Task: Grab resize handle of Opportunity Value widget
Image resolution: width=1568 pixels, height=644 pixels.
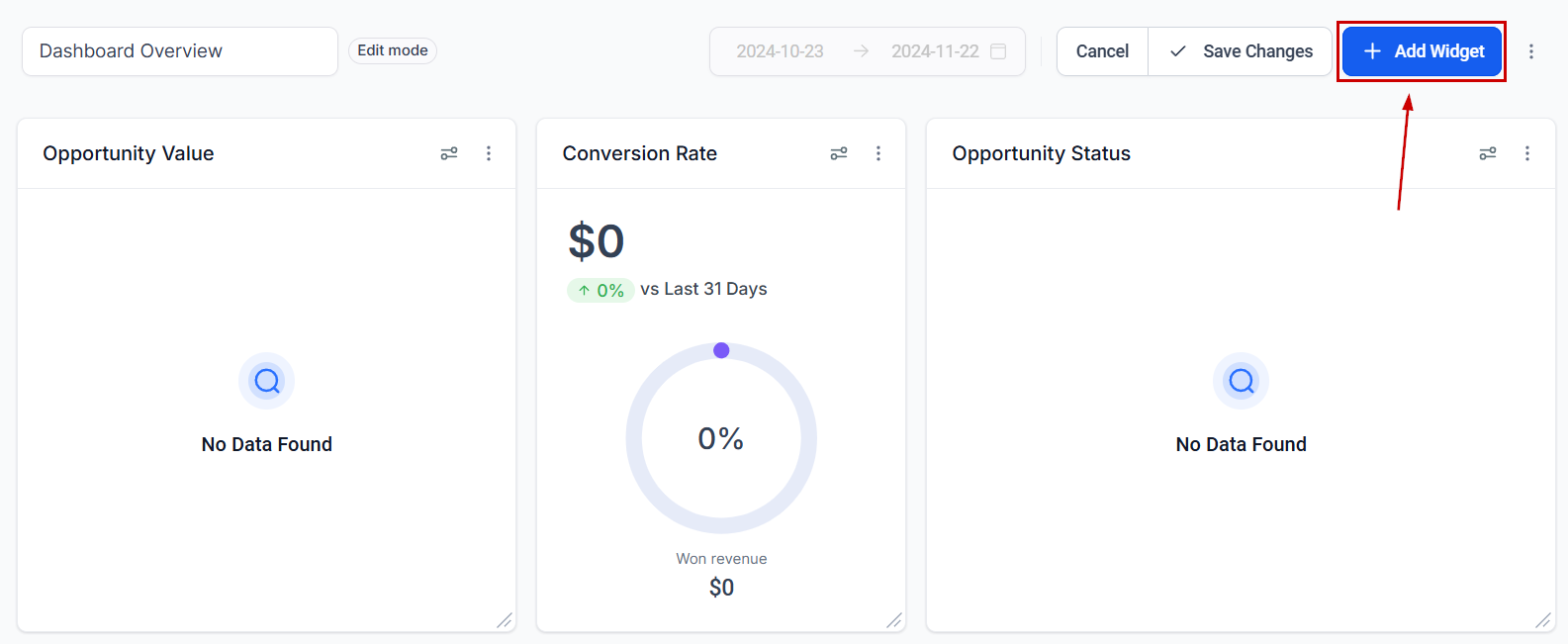Action: coord(505,620)
